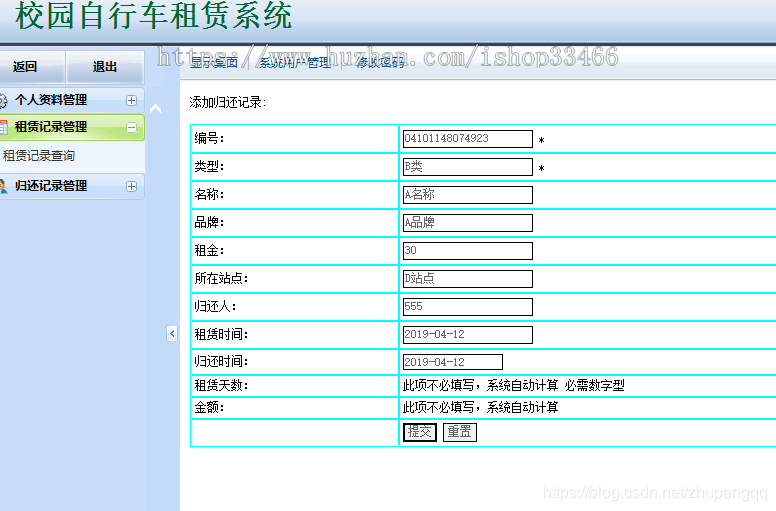Click the 校园自行车租赁系统 title
The width and height of the screenshot is (776, 511).
coord(154,15)
